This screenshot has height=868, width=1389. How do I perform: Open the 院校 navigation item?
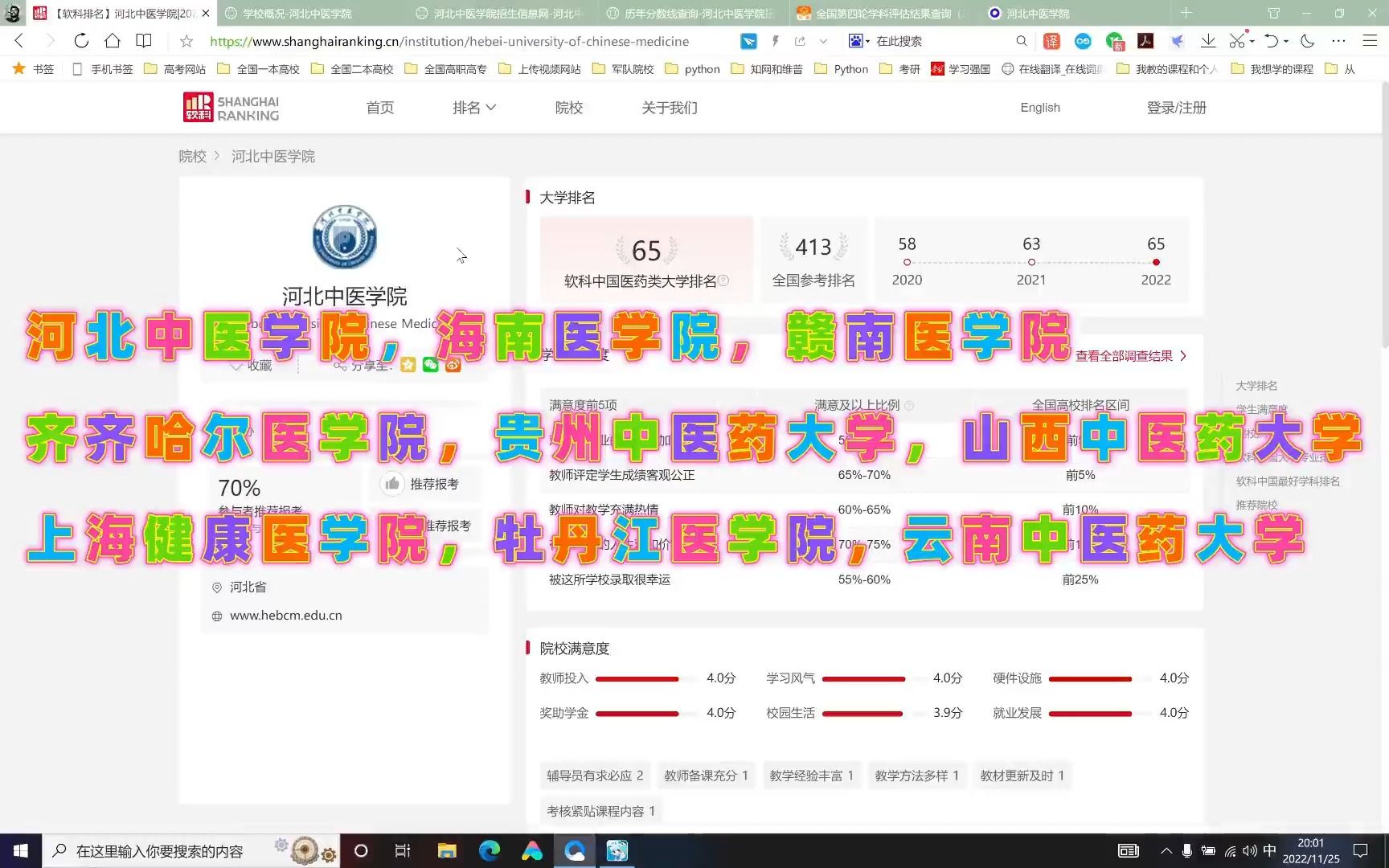coord(569,108)
